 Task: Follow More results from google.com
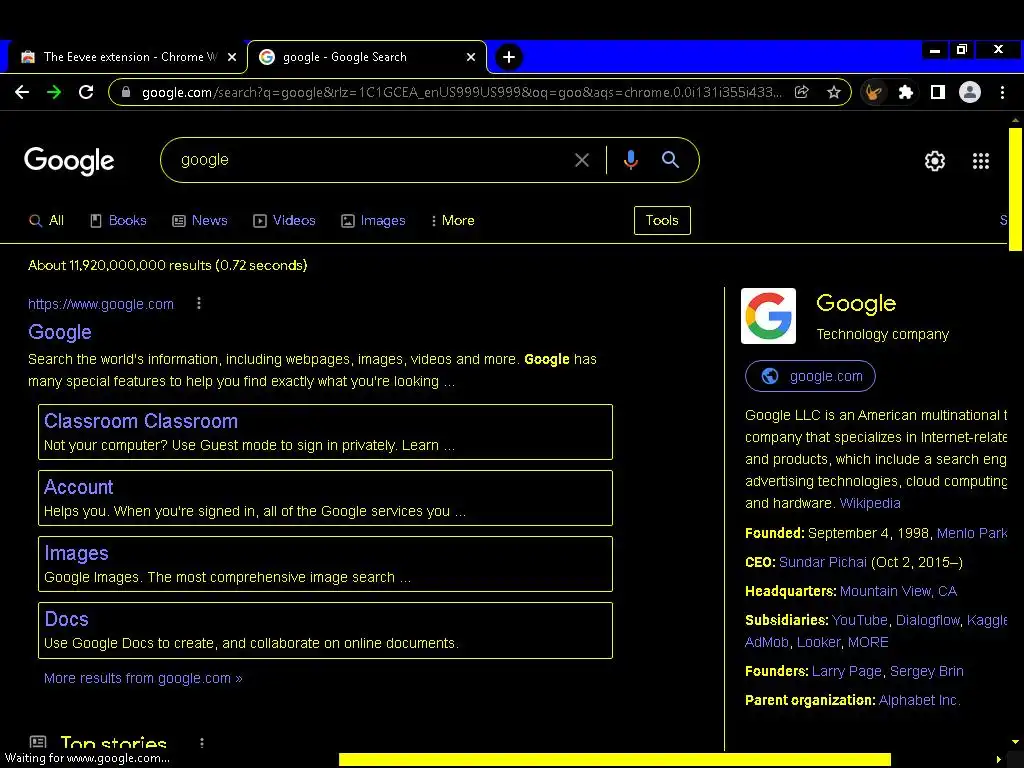pyautogui.click(x=143, y=679)
